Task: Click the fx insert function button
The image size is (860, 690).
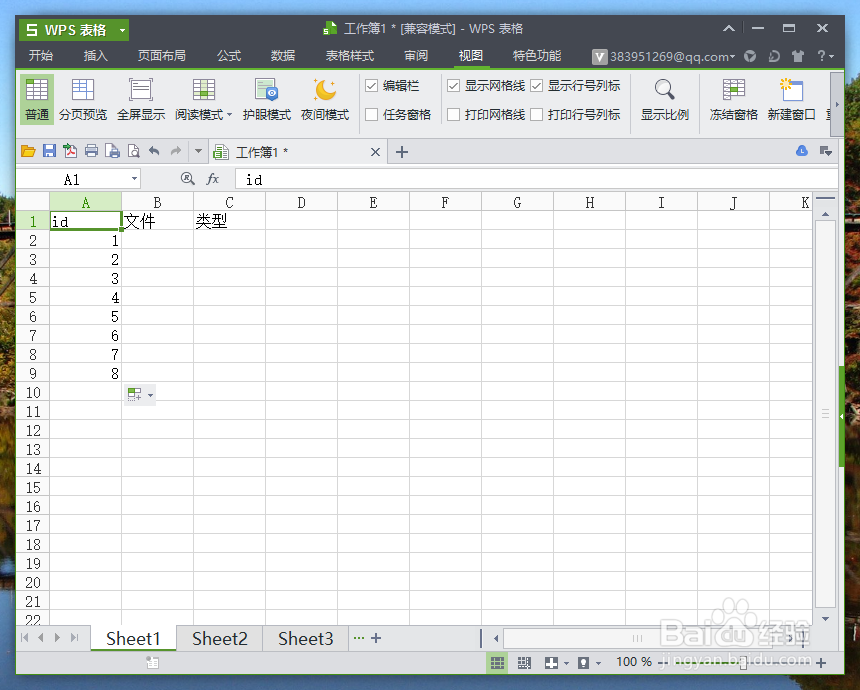Action: pyautogui.click(x=211, y=179)
